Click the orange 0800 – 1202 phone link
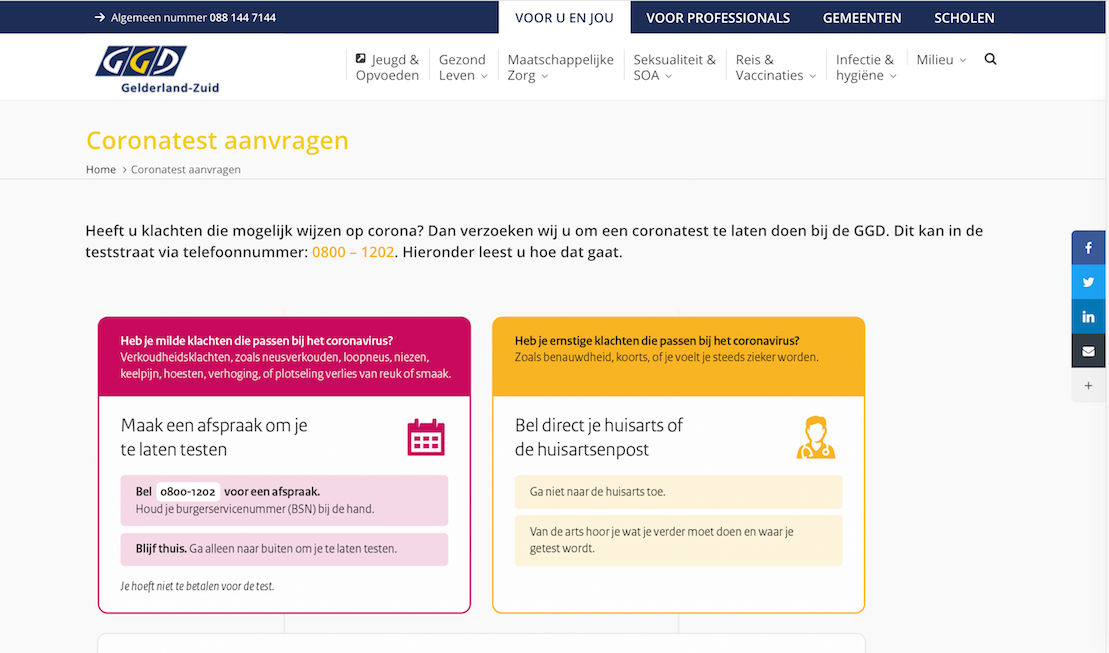Image resolution: width=1109 pixels, height=653 pixels. click(353, 252)
